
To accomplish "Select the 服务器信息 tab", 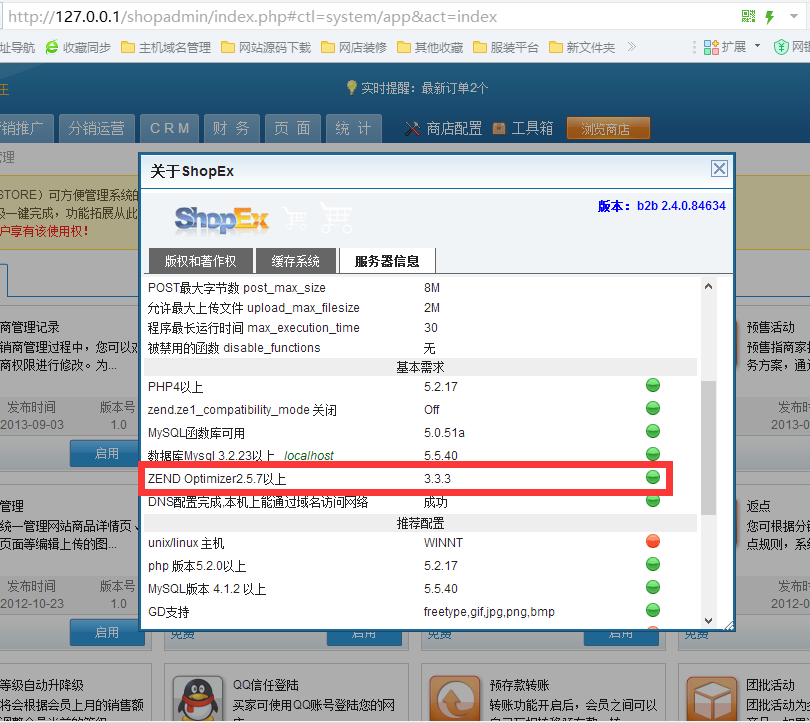I will [387, 261].
